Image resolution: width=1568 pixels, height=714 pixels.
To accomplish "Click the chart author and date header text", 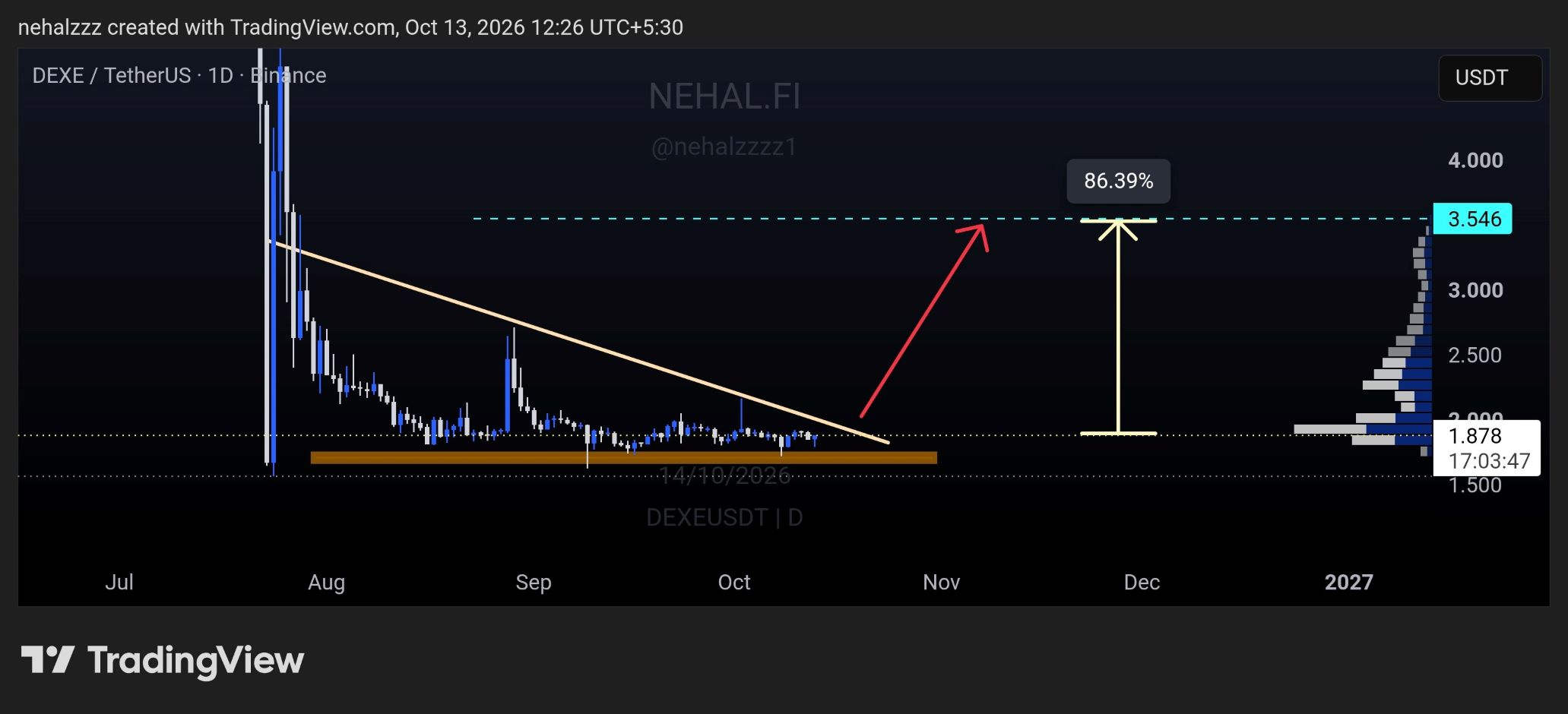I will click(x=350, y=27).
